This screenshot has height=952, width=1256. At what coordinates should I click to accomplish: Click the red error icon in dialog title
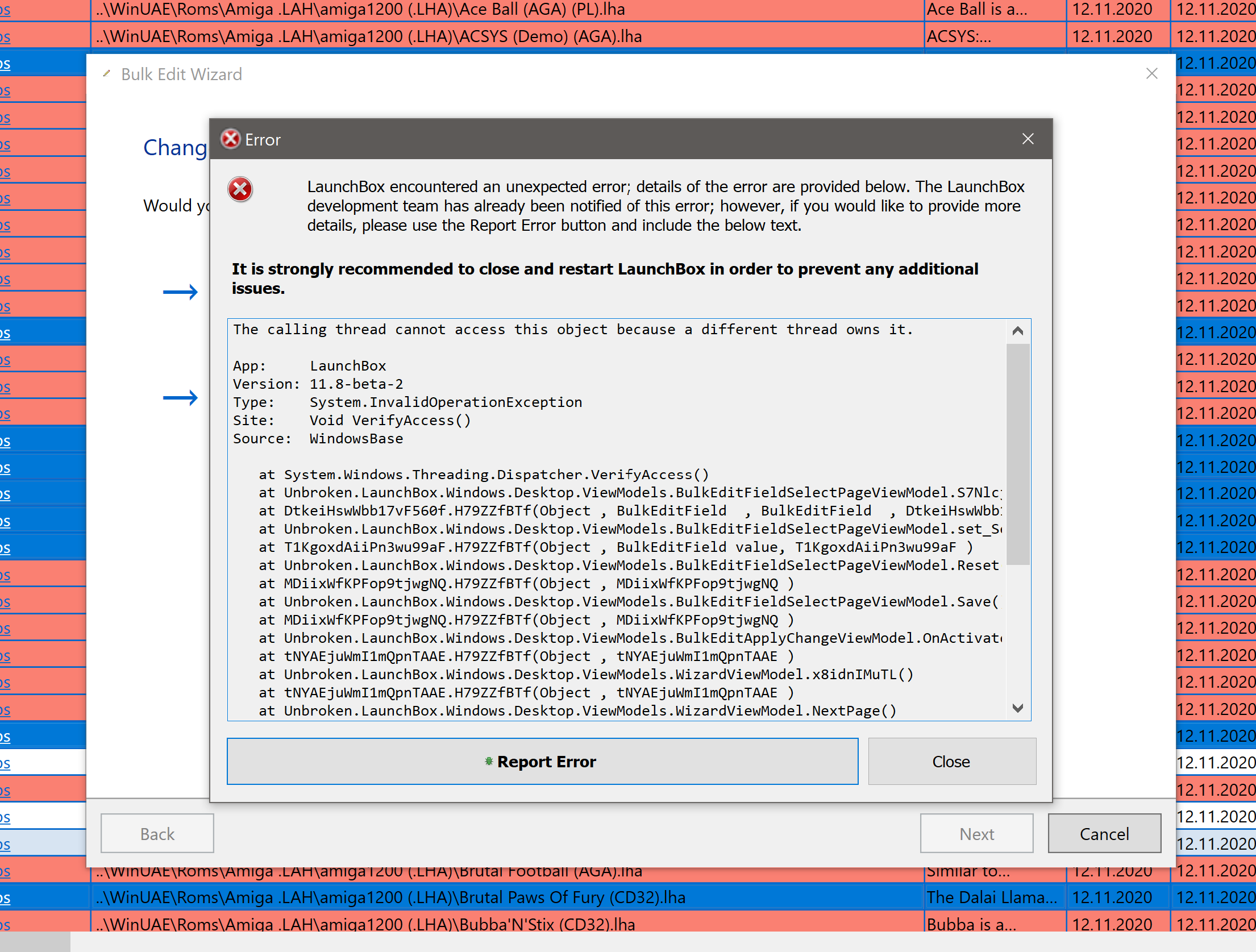tap(231, 139)
